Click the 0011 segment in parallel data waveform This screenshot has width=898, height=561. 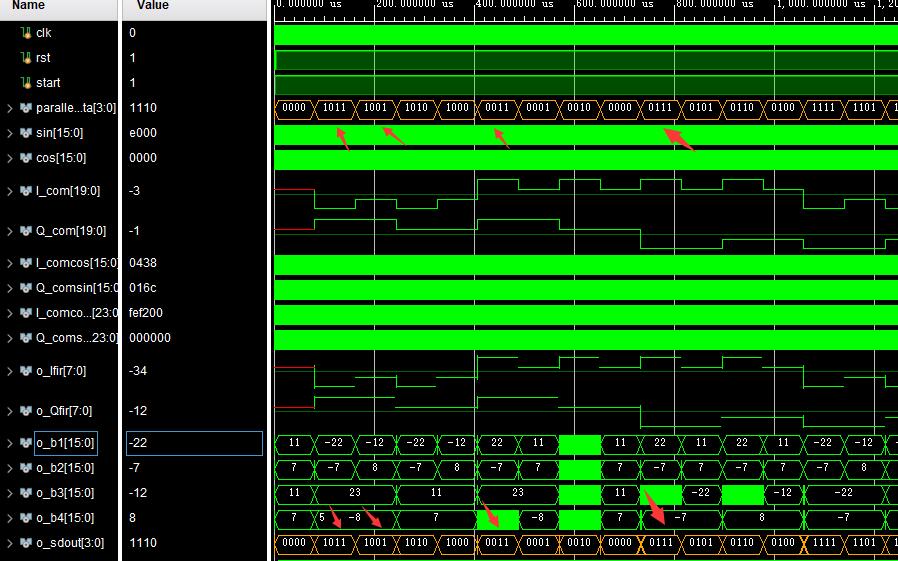[497, 108]
